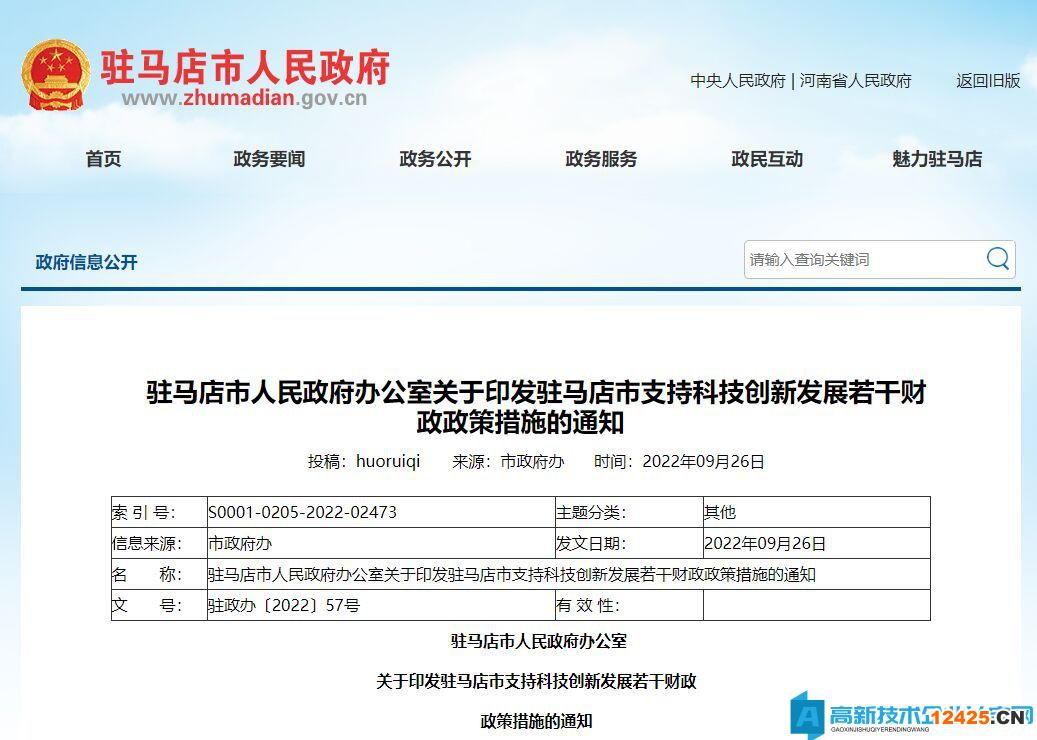The width and height of the screenshot is (1037, 740).
Task: Click the document name in the 名称 row
Action: (x=512, y=574)
